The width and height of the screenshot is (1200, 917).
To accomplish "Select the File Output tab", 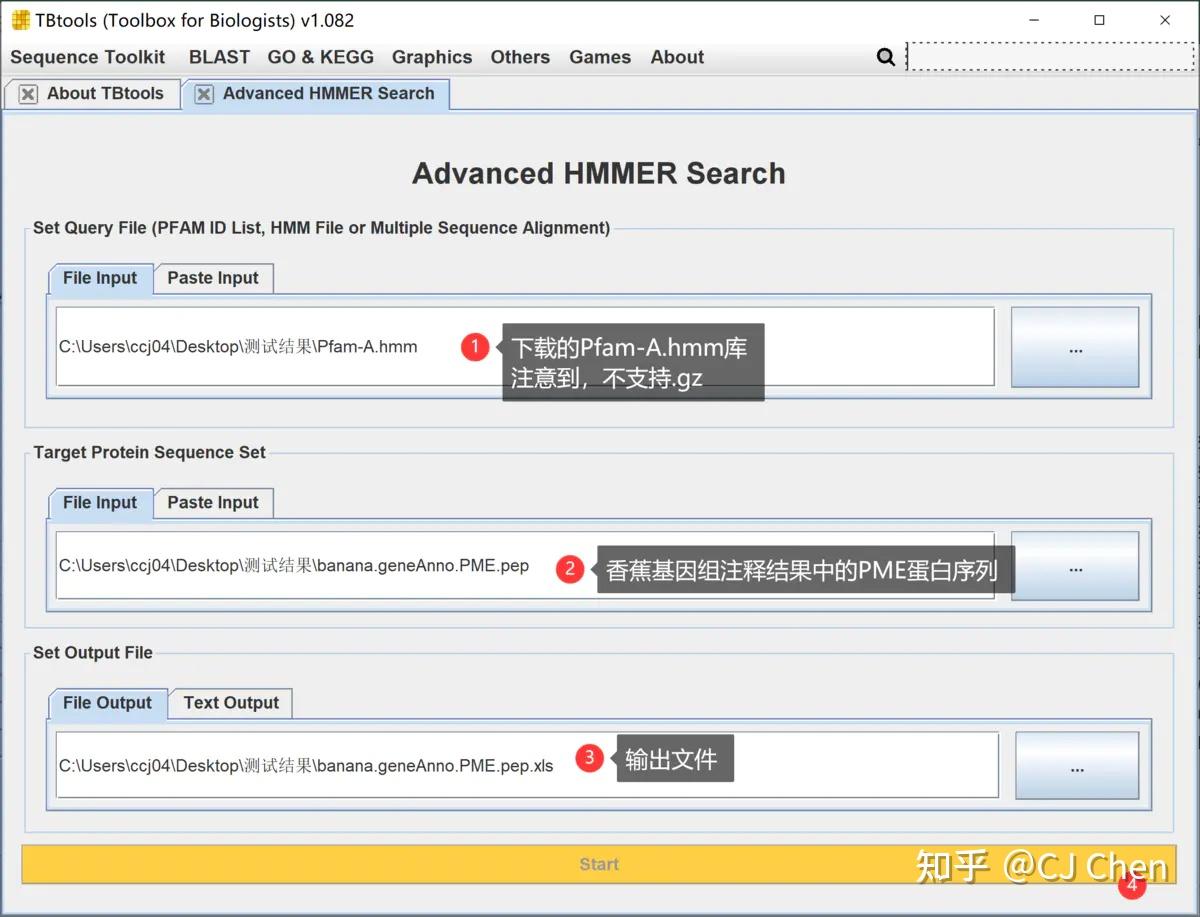I will coord(106,702).
